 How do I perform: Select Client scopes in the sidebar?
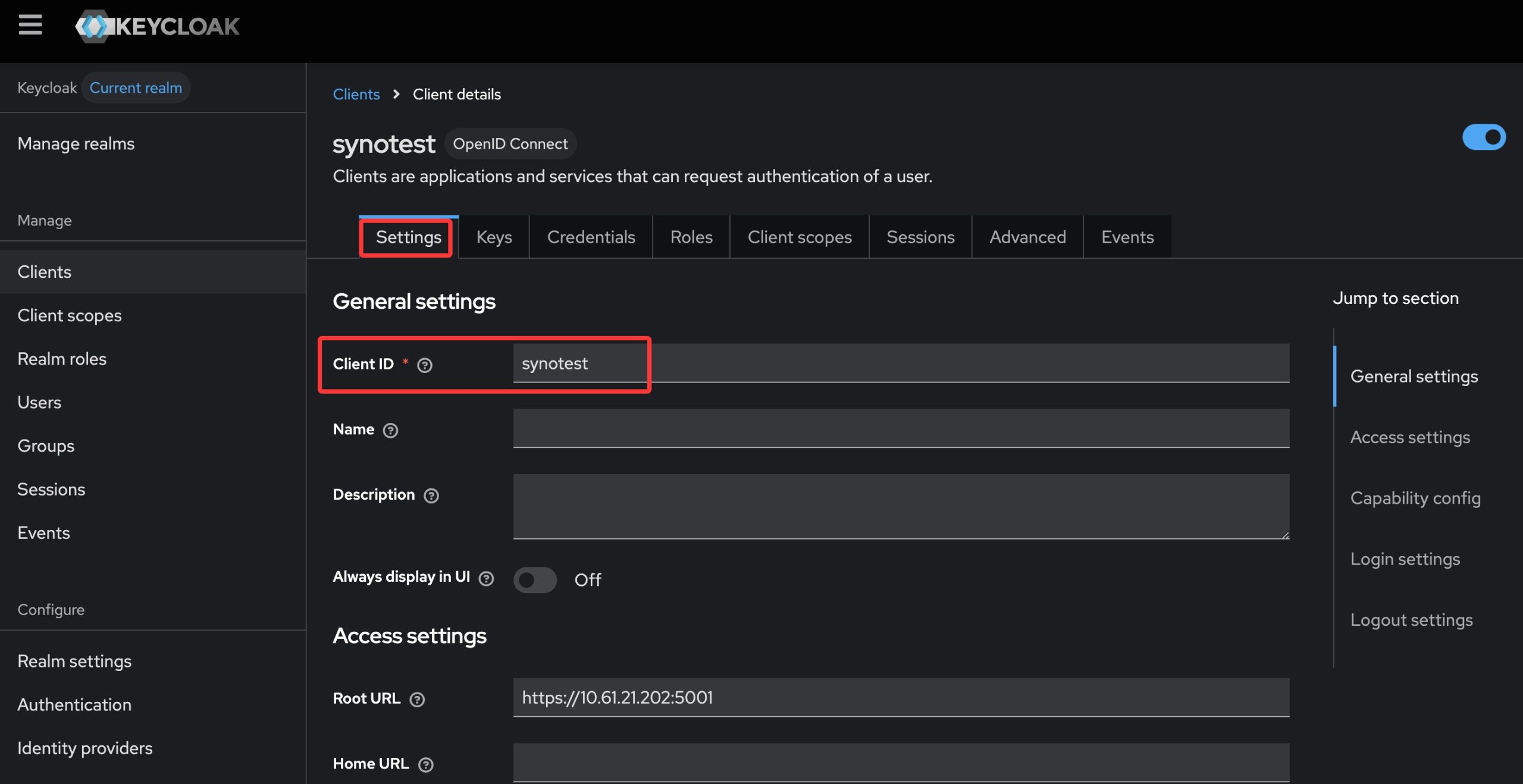(x=153, y=315)
